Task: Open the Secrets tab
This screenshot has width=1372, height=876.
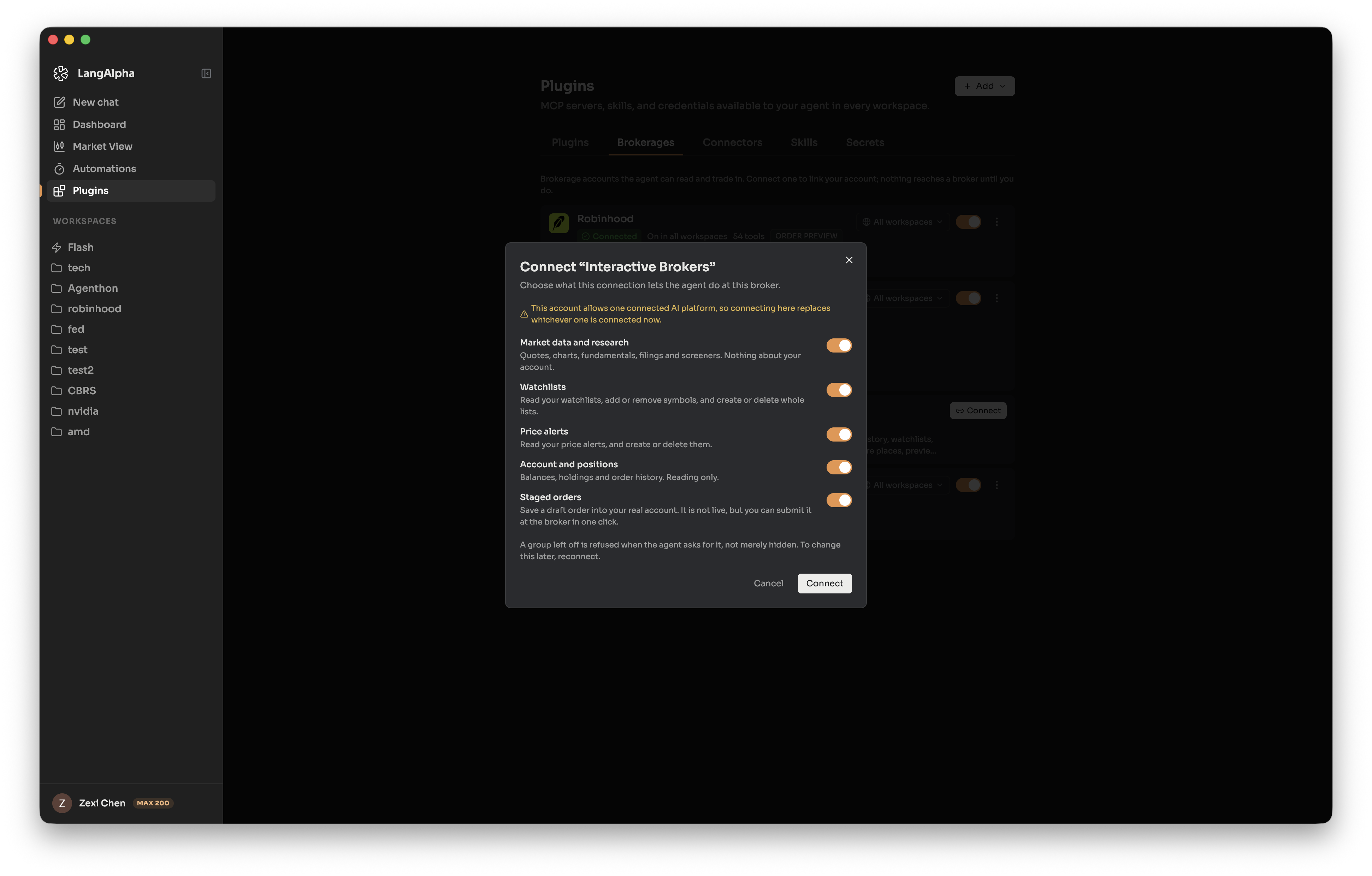Action: tap(864, 142)
